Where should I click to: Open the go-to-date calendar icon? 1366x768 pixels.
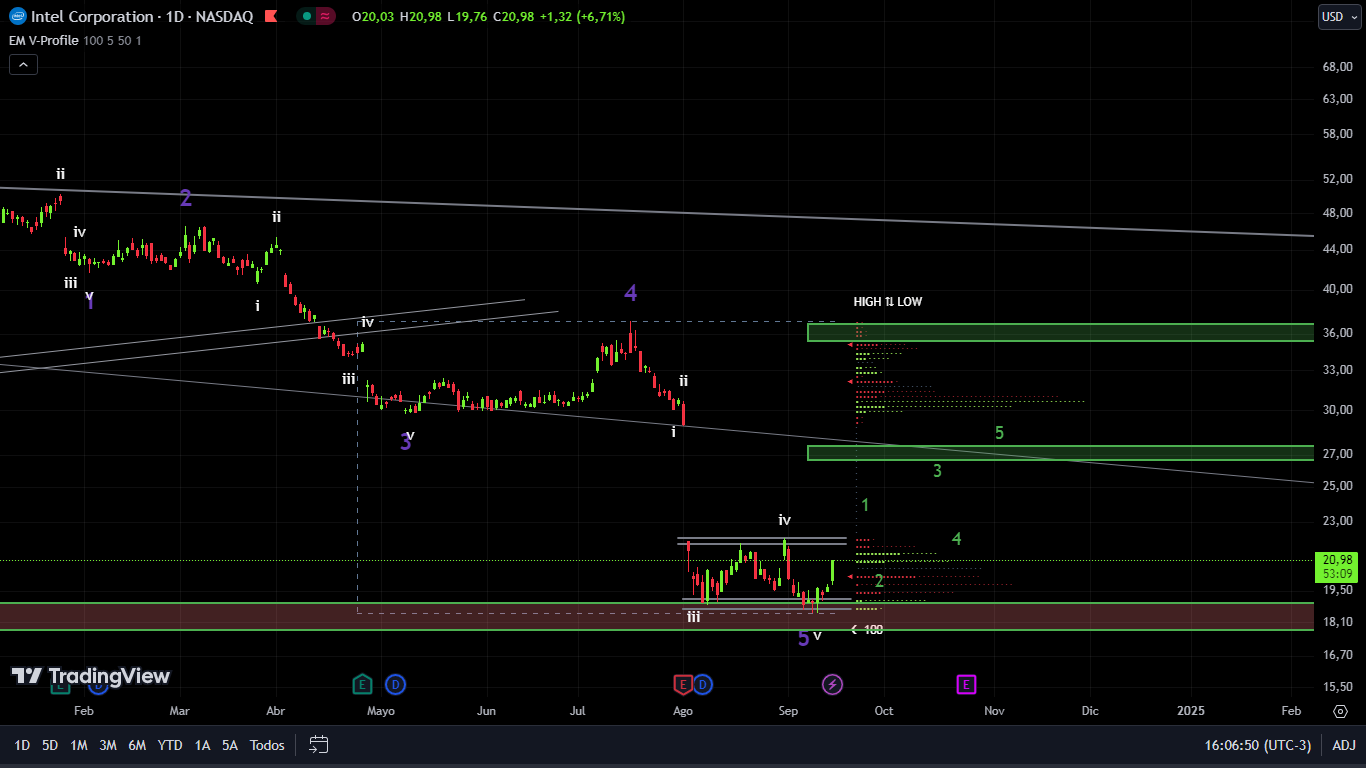[x=319, y=744]
